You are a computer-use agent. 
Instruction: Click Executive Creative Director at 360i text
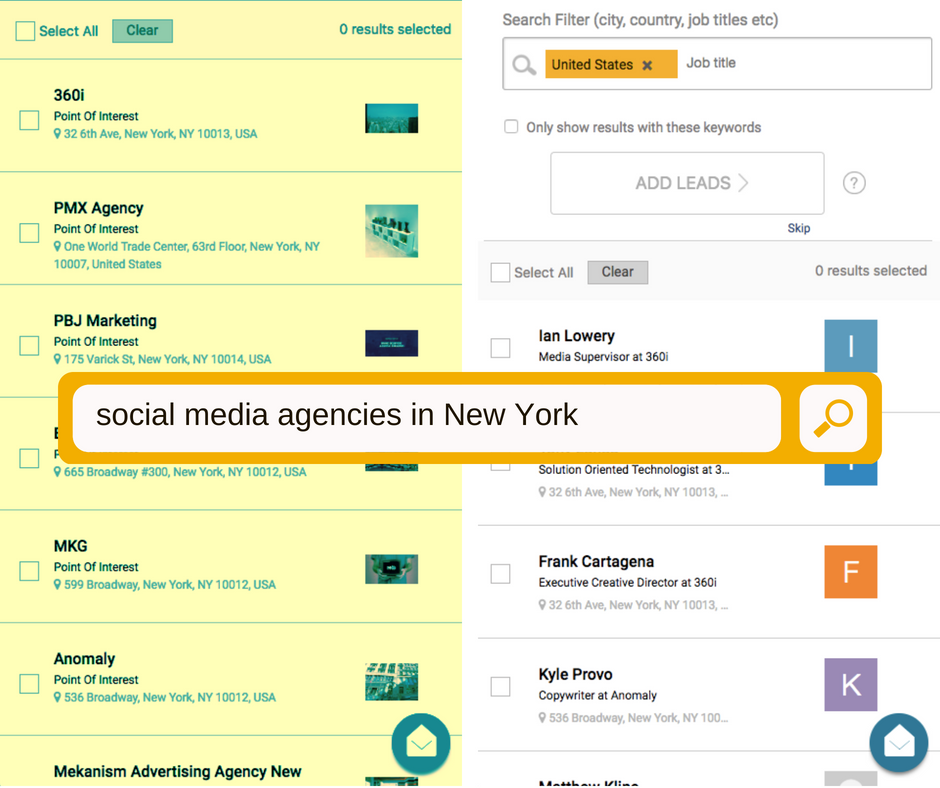point(627,582)
